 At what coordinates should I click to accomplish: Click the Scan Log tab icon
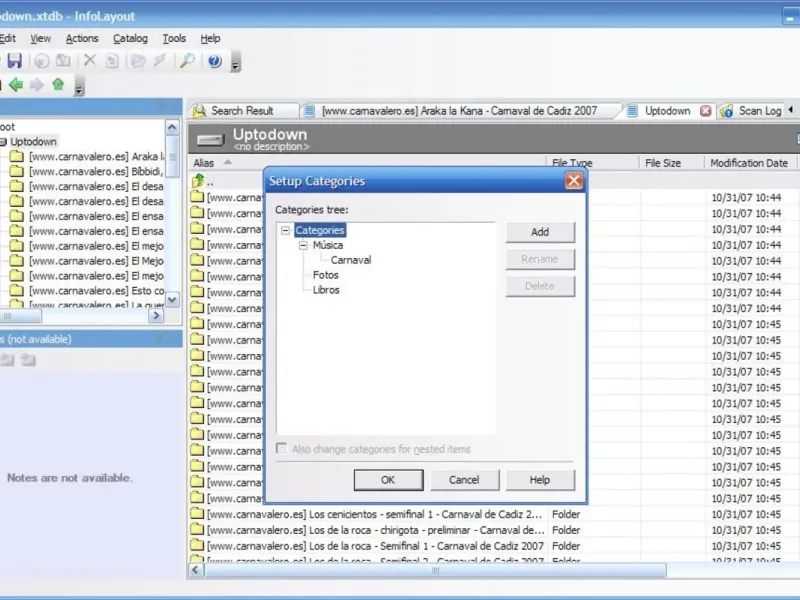pyautogui.click(x=727, y=111)
